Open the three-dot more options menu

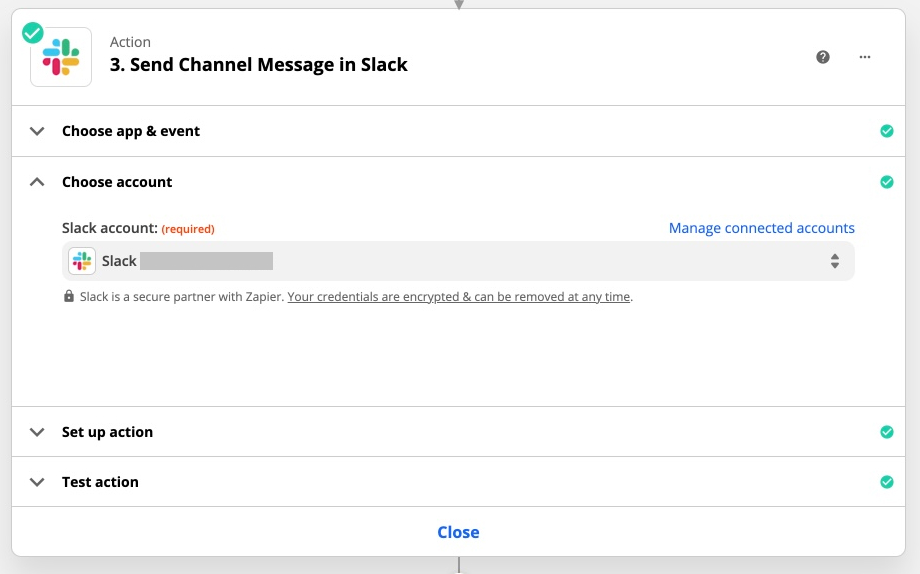coord(865,57)
